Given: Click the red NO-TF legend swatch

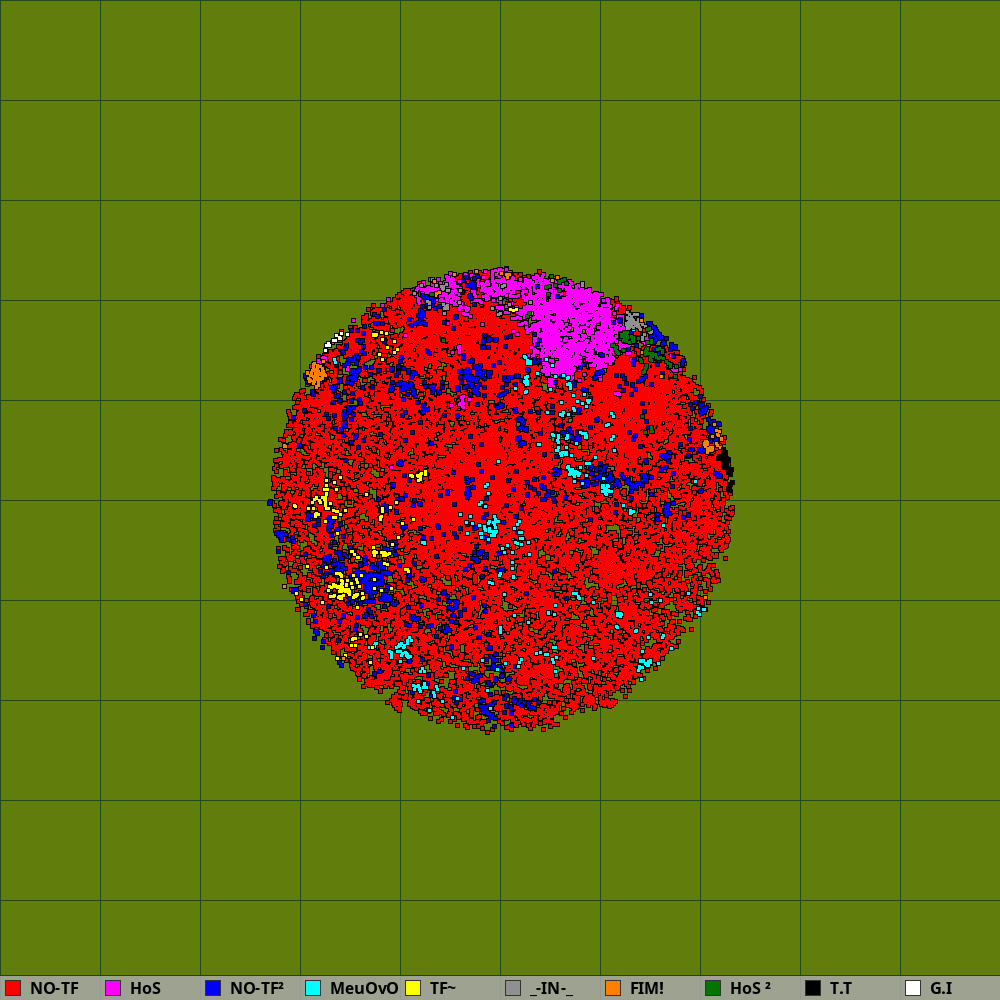Looking at the screenshot, I should click(13, 988).
